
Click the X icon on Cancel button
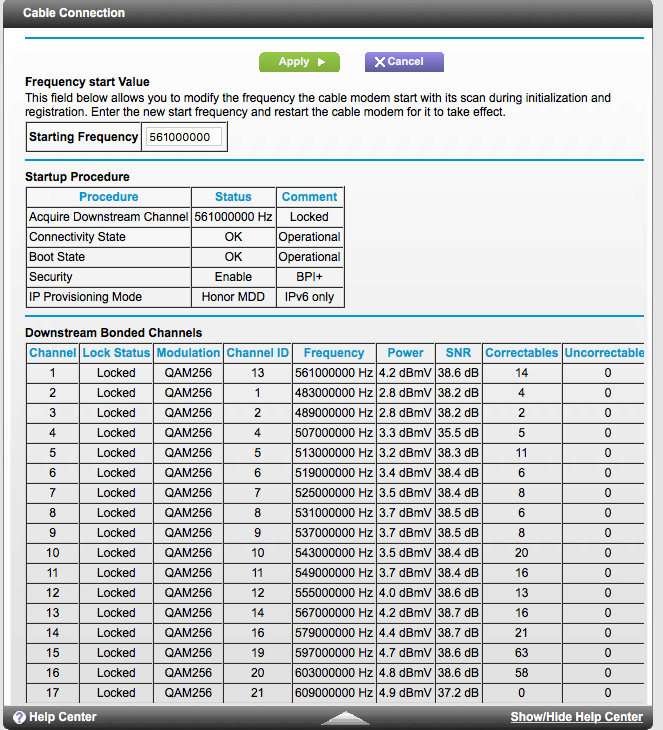[x=380, y=62]
